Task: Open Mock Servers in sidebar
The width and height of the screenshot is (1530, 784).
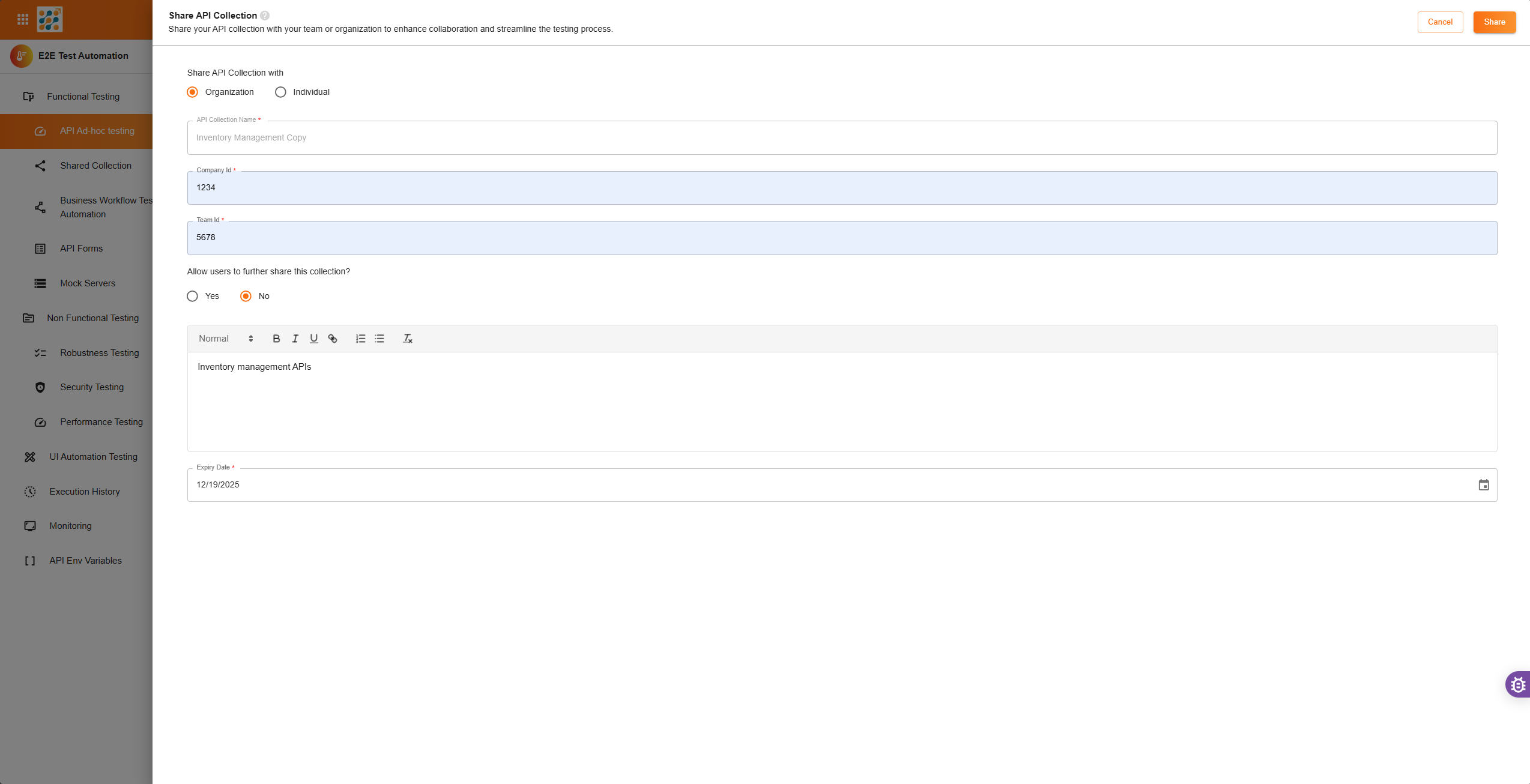Action: 88,283
